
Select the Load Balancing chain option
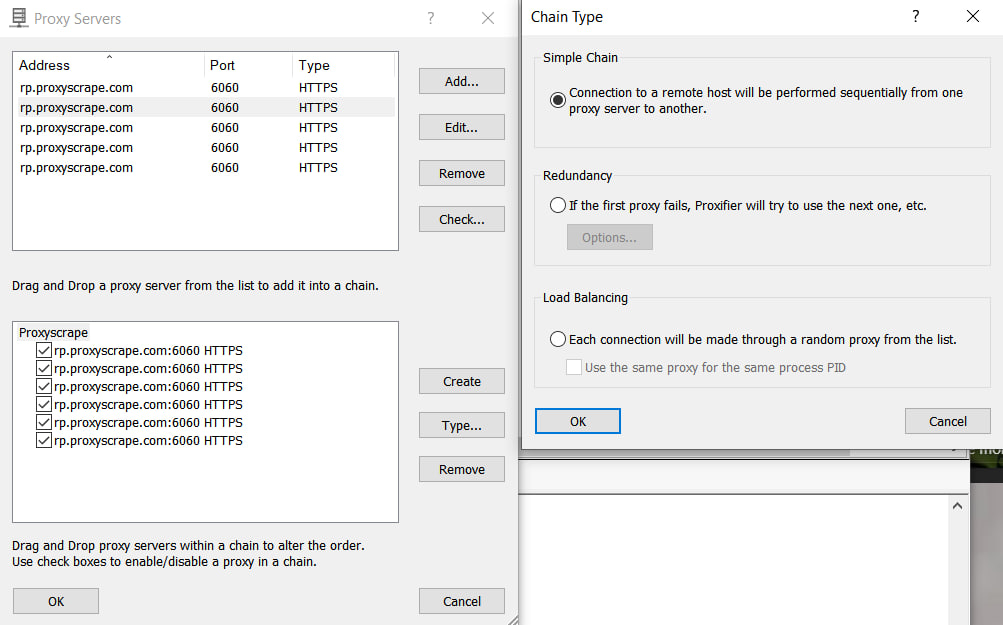coord(557,338)
